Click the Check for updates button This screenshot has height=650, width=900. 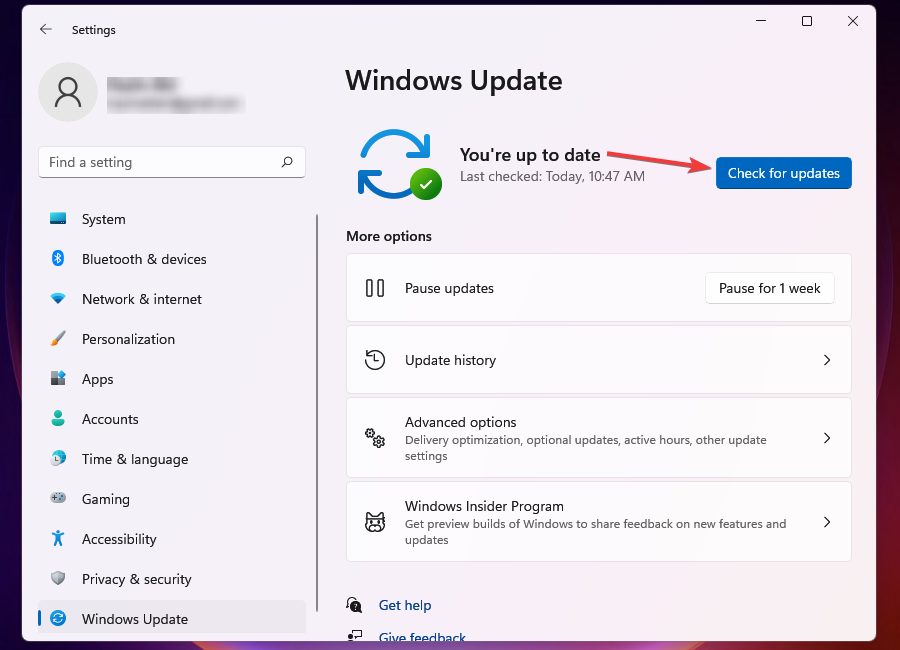click(783, 173)
